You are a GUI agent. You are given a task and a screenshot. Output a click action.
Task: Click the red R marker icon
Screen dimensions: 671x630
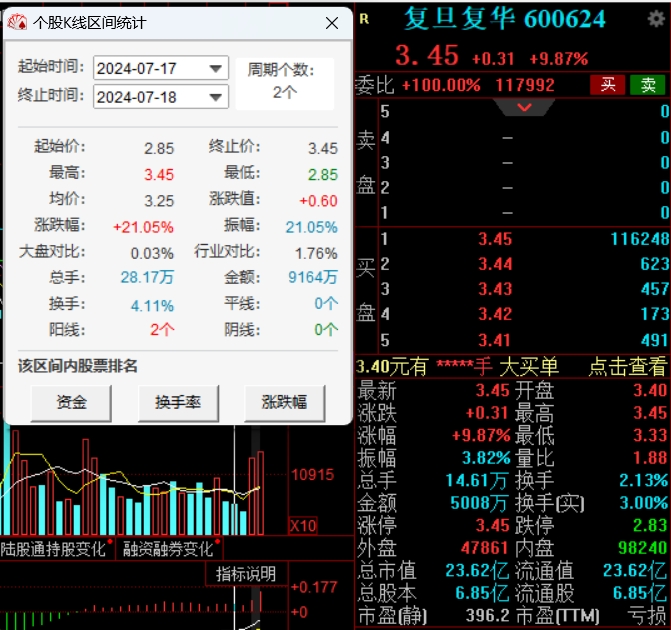(364, 19)
